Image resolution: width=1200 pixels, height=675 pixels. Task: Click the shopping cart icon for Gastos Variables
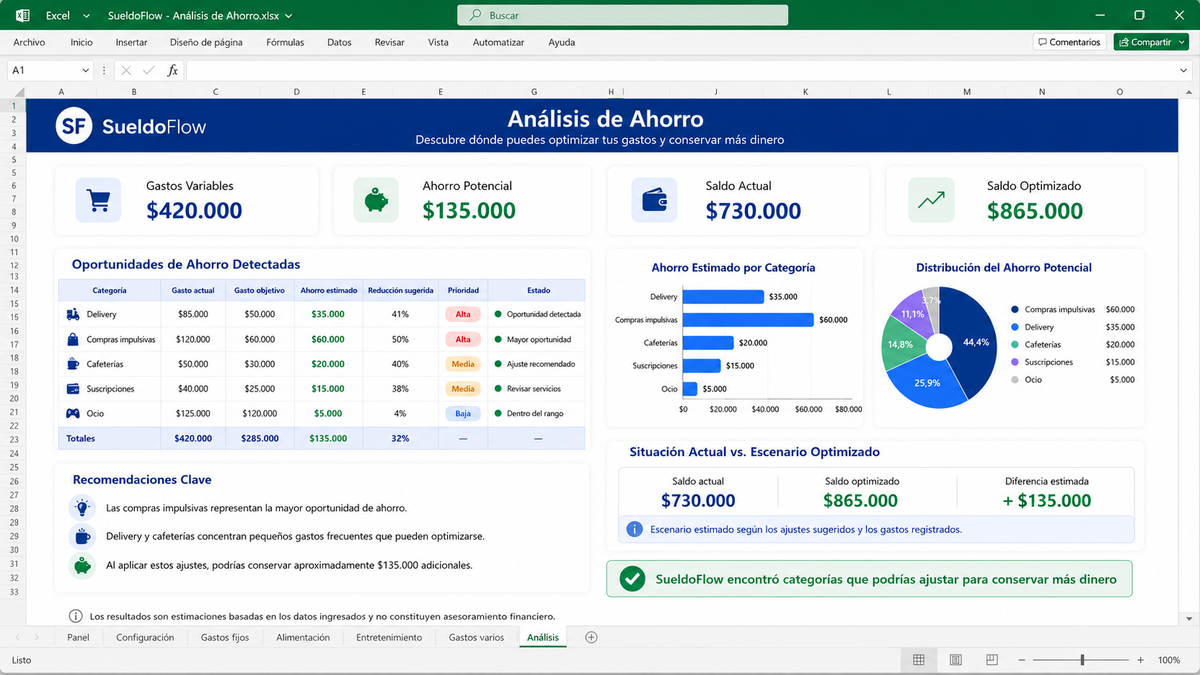tap(98, 200)
